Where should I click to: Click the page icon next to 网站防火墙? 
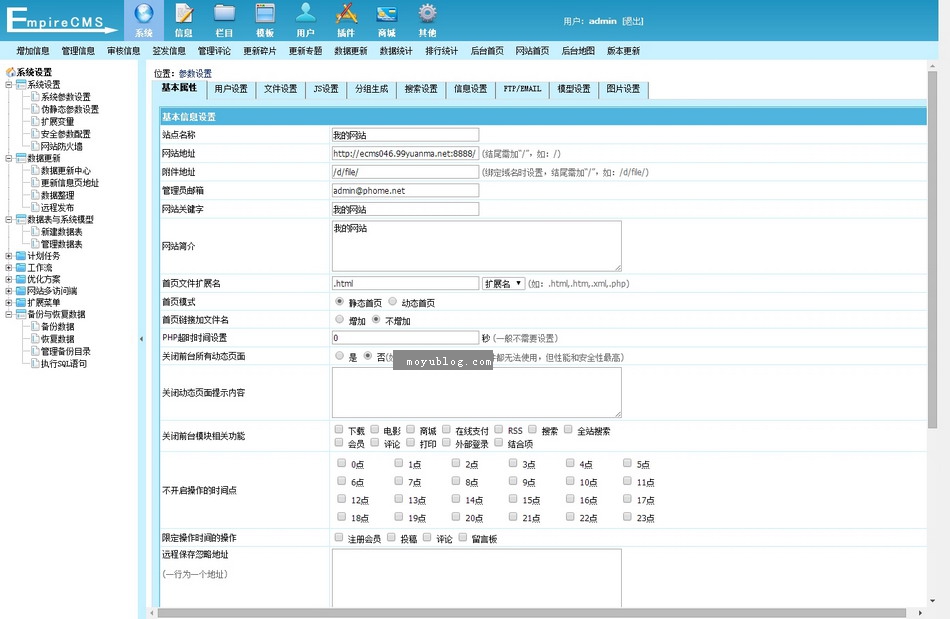pos(35,146)
